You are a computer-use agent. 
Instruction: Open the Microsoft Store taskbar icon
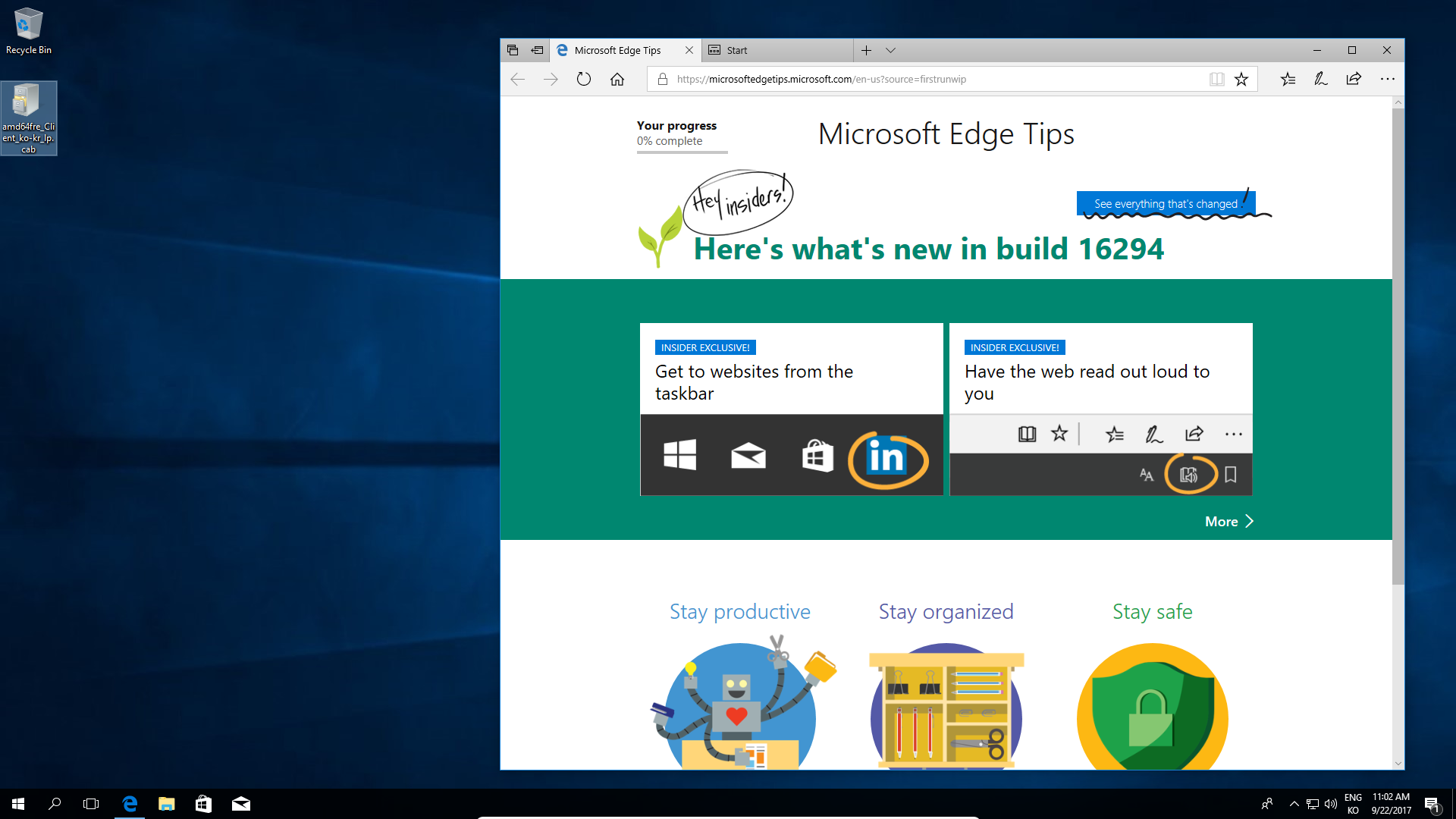(203, 804)
